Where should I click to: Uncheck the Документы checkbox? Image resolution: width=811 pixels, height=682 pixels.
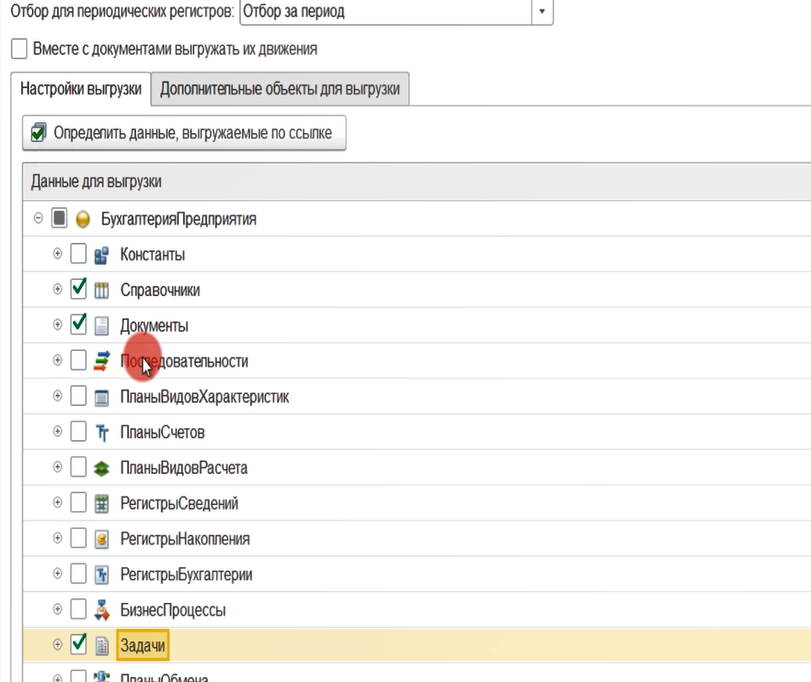coord(78,325)
